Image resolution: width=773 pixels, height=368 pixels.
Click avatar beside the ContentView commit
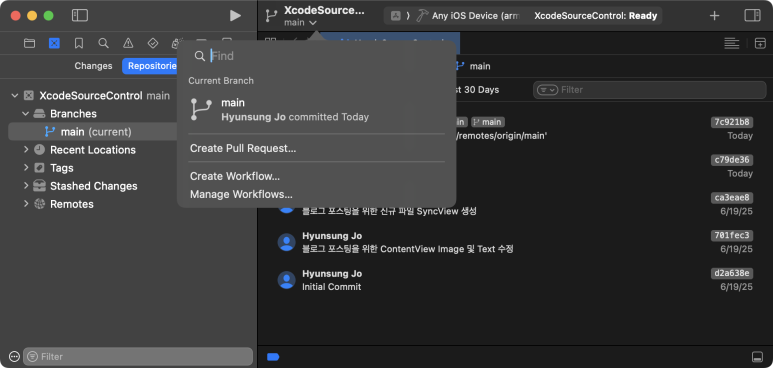[286, 242]
